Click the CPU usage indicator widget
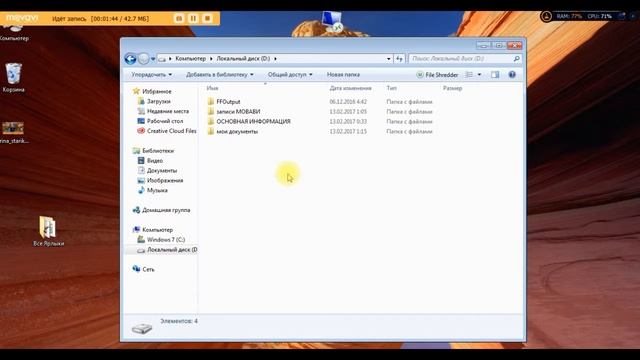Image resolution: width=640 pixels, height=360 pixels. (x=599, y=16)
